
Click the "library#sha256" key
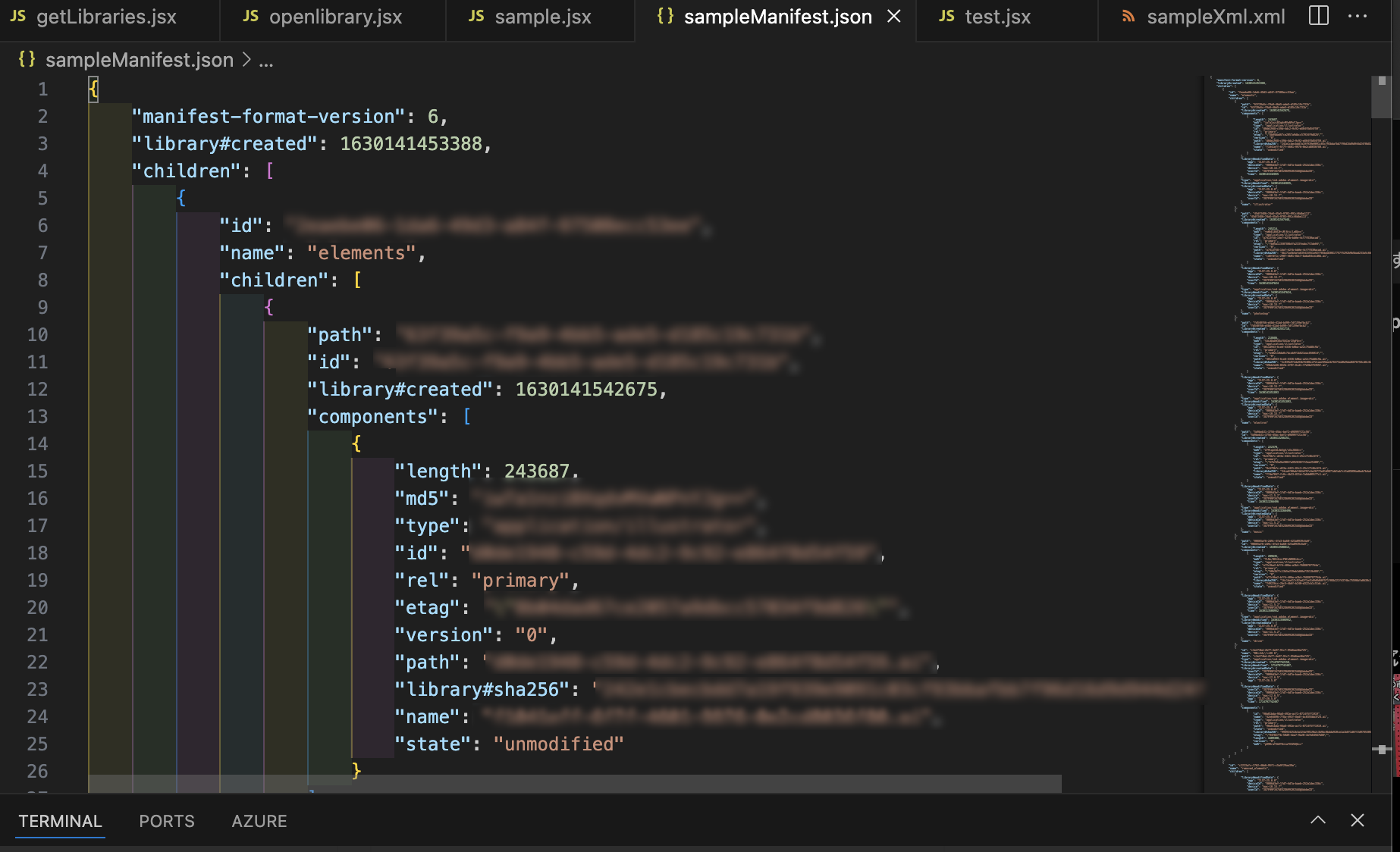482,690
